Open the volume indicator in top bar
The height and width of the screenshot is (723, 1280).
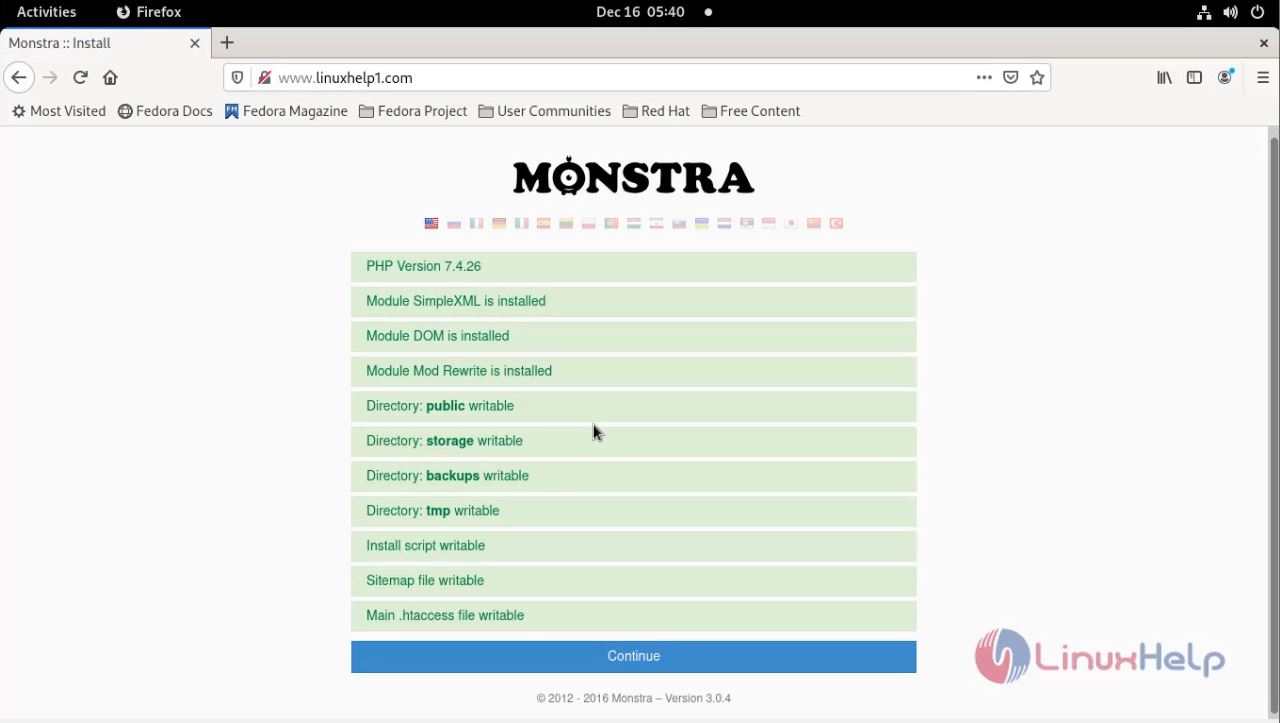click(x=1230, y=13)
